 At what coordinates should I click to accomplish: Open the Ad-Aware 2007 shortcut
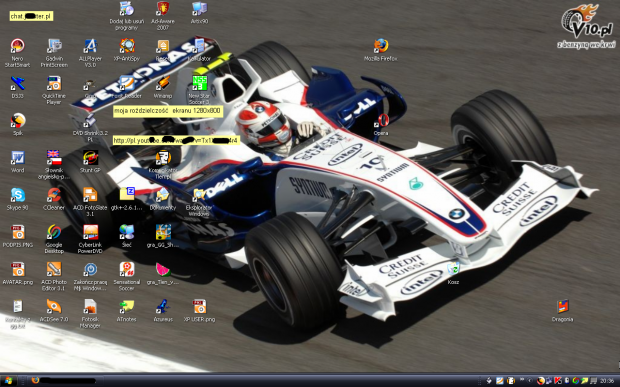pos(163,16)
